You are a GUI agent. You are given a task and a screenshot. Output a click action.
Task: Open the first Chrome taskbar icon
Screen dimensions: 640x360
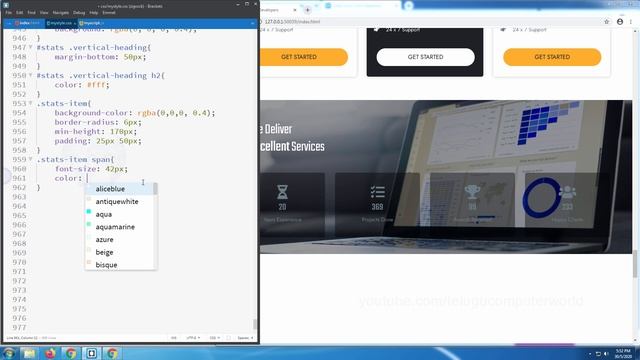pos(71,353)
